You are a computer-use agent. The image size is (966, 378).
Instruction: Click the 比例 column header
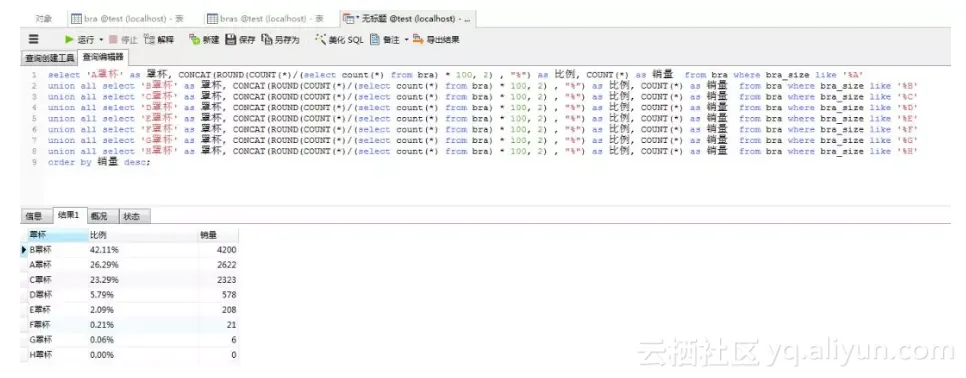143,235
